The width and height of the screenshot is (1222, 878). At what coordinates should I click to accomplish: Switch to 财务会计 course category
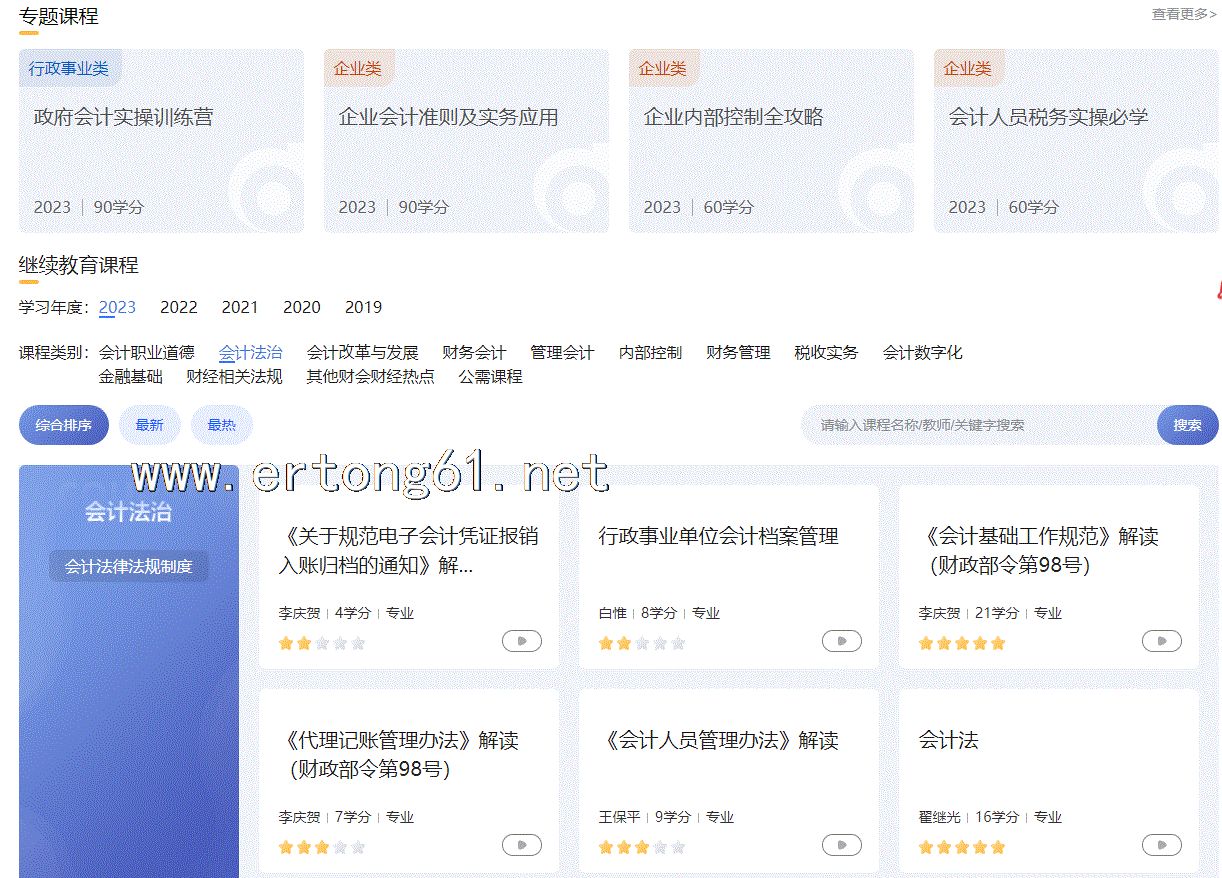[x=474, y=352]
